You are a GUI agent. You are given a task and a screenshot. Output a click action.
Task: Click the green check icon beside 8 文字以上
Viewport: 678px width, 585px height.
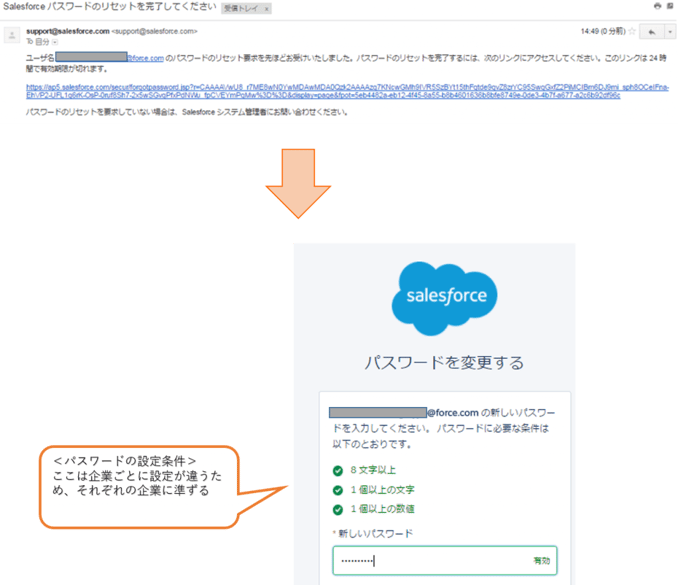coord(338,471)
